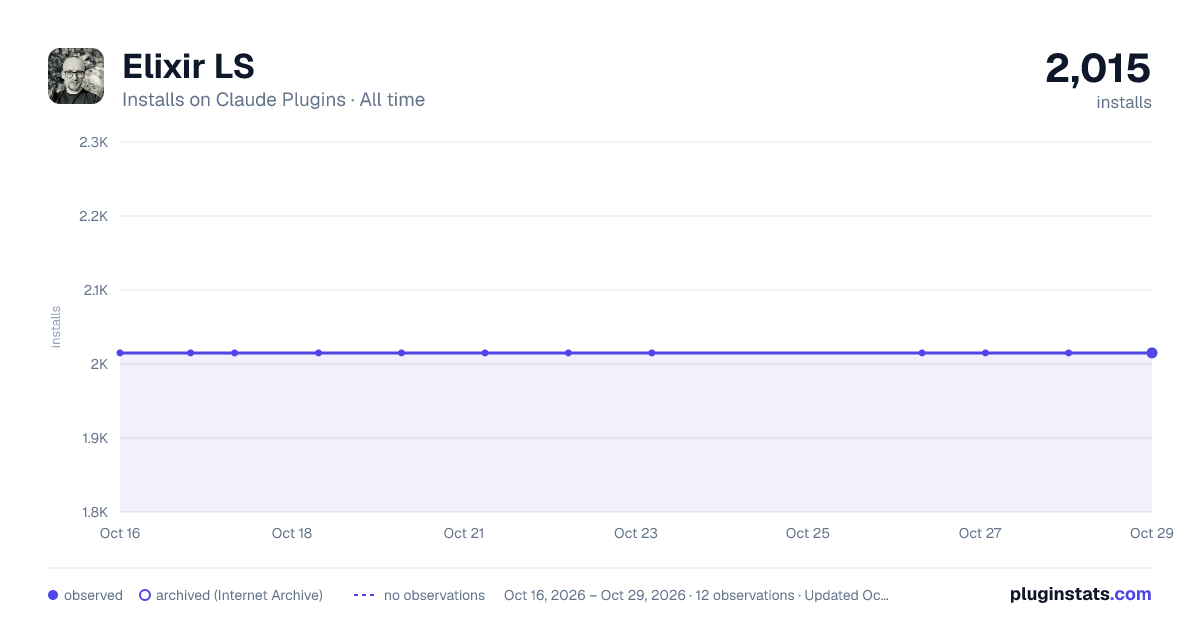This screenshot has height=630, width=1200.
Task: Select the Oct 29 final data point
Action: 1152,353
